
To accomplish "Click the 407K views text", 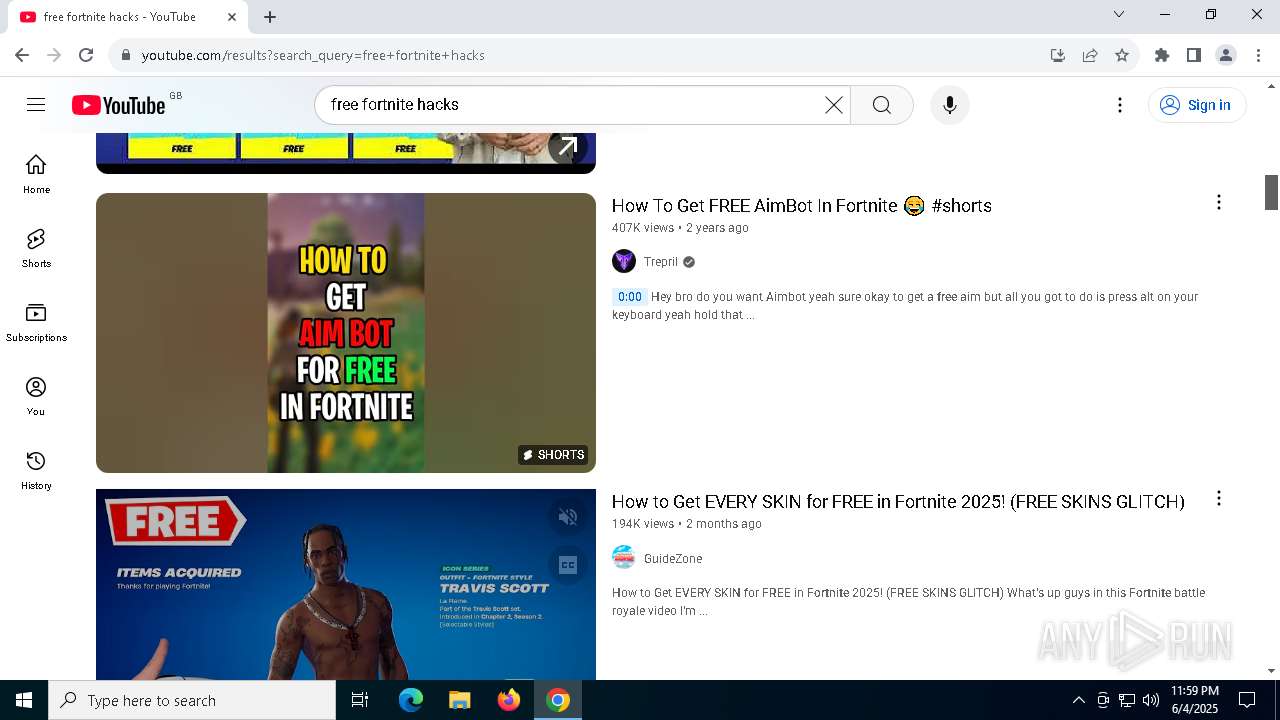I will click(643, 228).
